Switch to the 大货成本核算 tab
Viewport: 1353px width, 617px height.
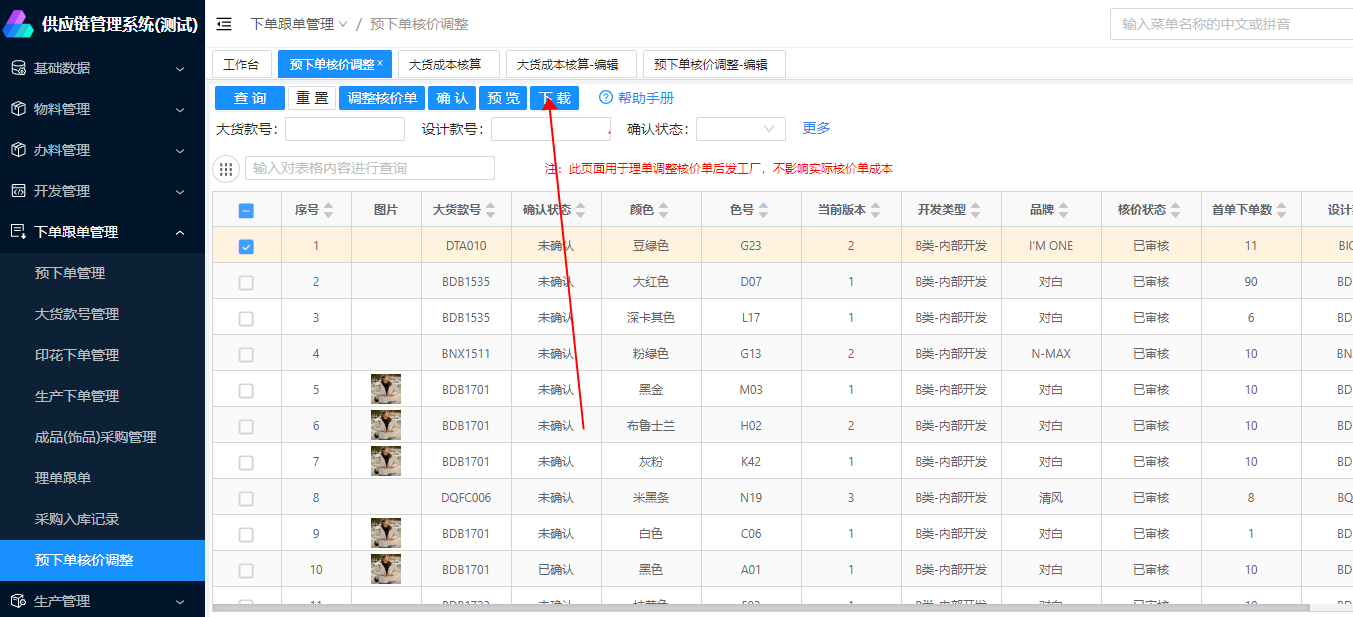(x=447, y=64)
